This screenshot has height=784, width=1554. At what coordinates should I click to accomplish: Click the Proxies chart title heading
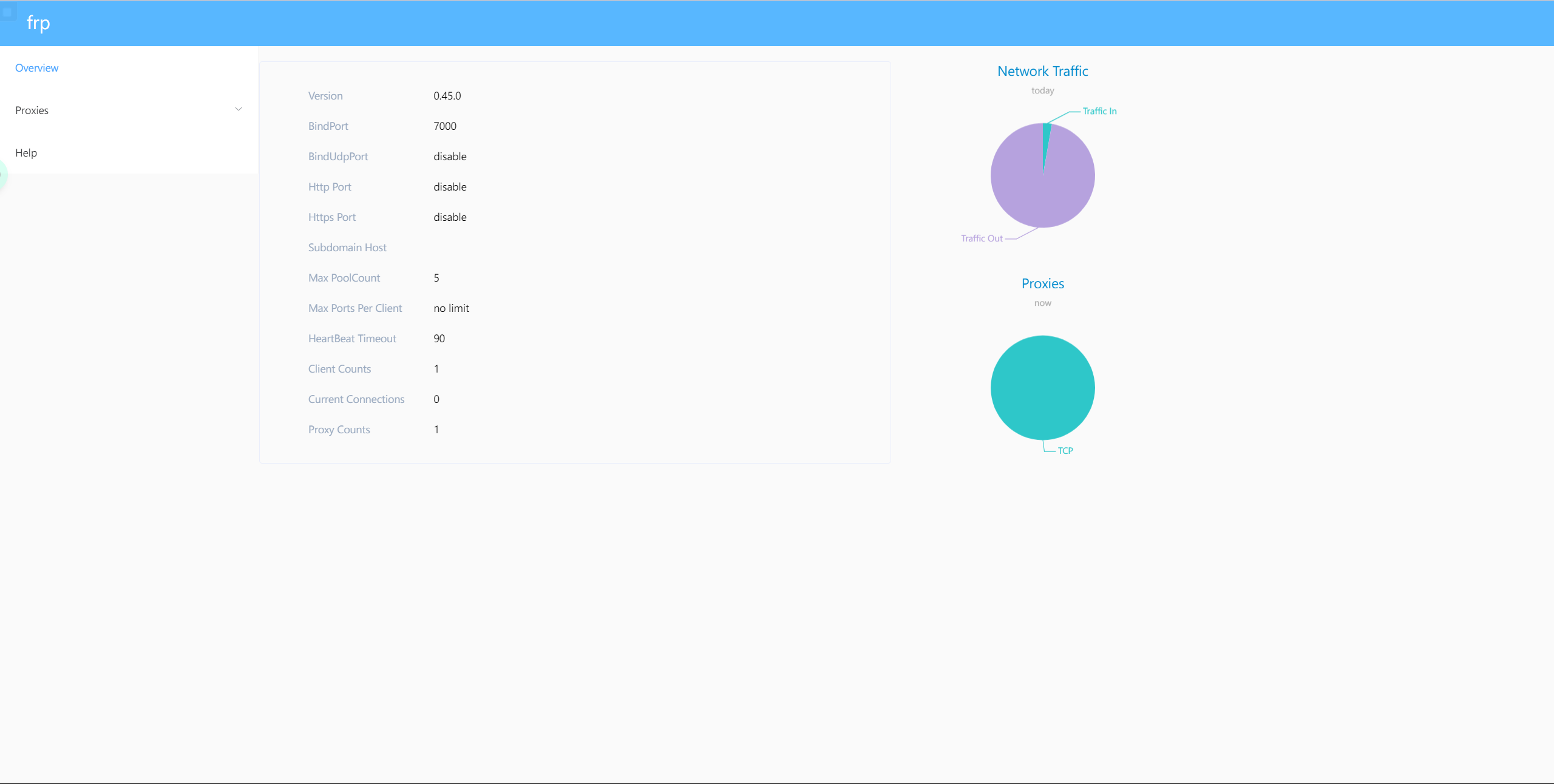coord(1042,284)
